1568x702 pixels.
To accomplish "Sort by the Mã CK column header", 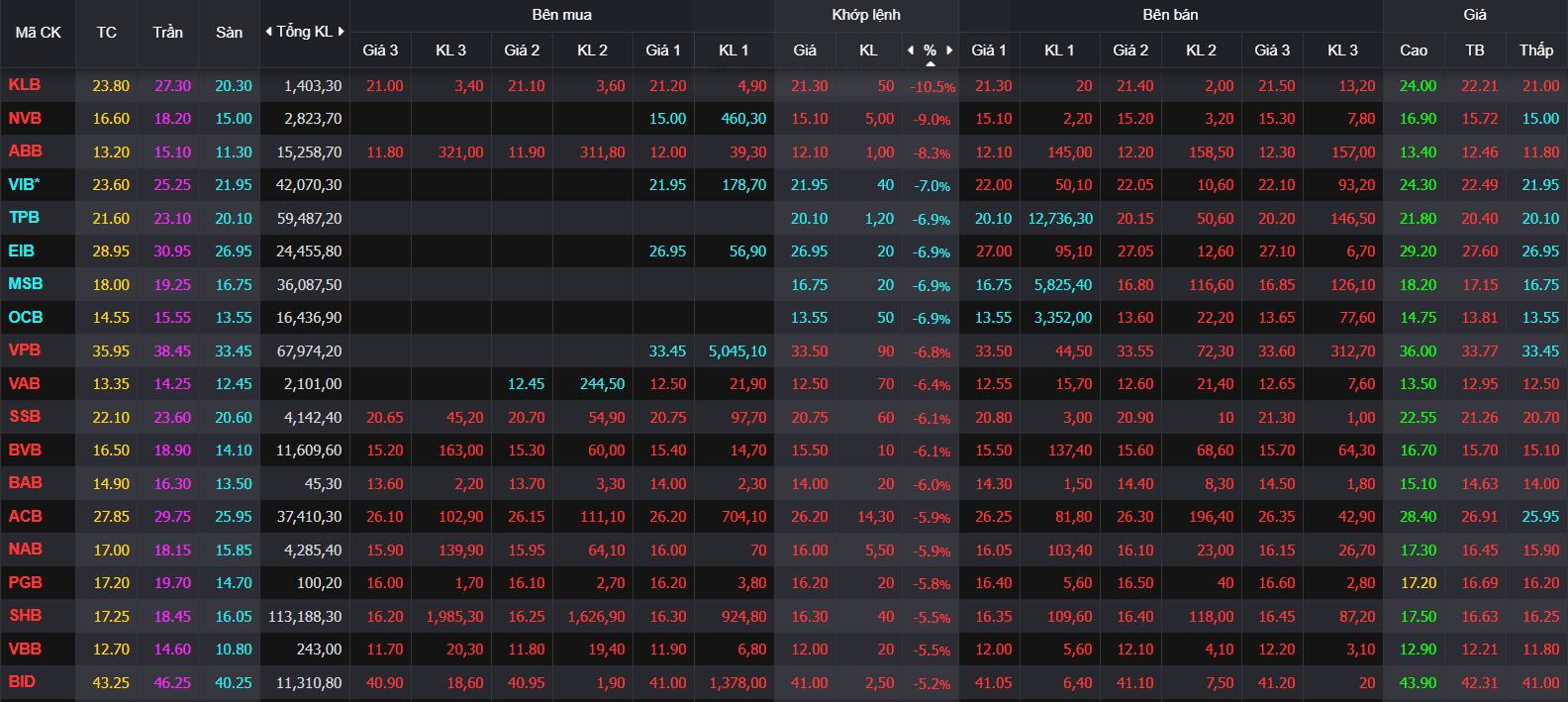I will click(x=38, y=33).
